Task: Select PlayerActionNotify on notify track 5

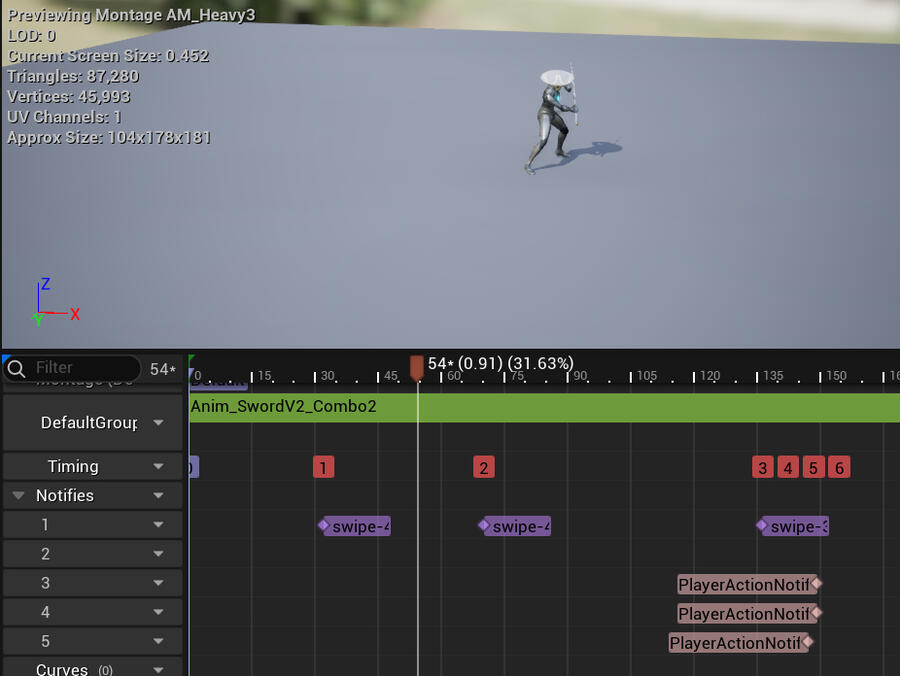Action: coord(736,643)
